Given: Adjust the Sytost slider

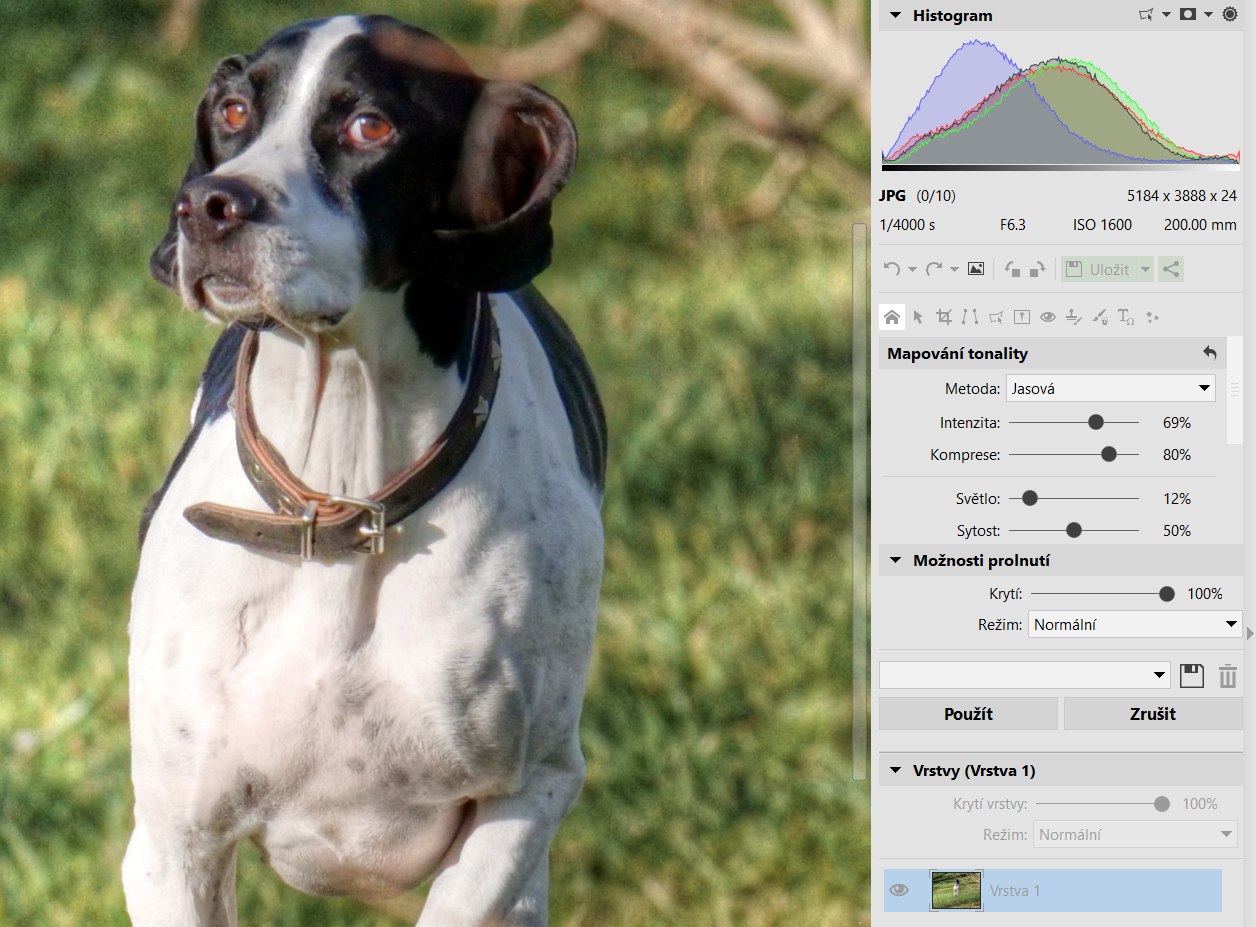Looking at the screenshot, I should point(1074,530).
